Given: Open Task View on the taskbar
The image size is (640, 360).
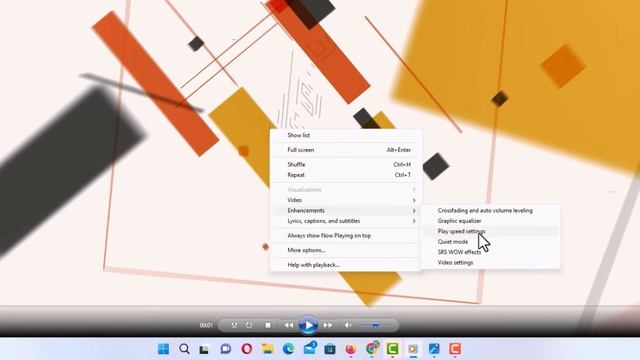Looking at the screenshot, I should pos(204,349).
